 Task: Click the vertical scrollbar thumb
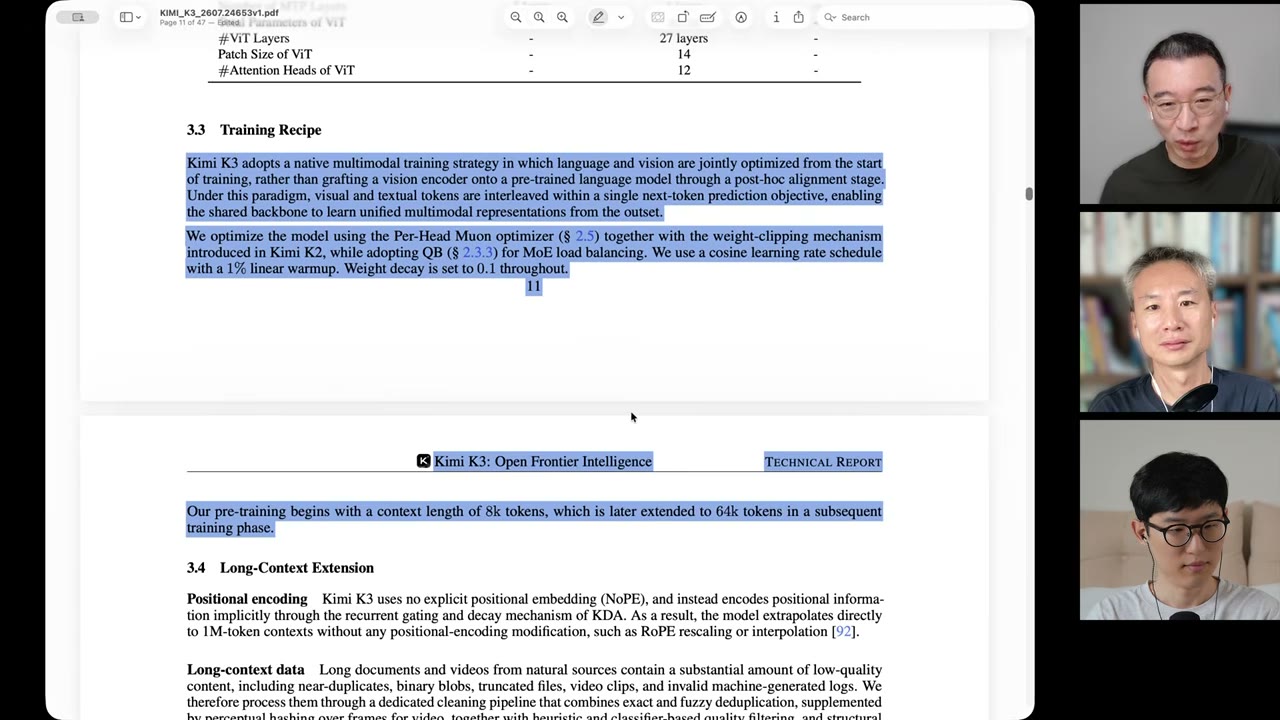coord(1028,193)
